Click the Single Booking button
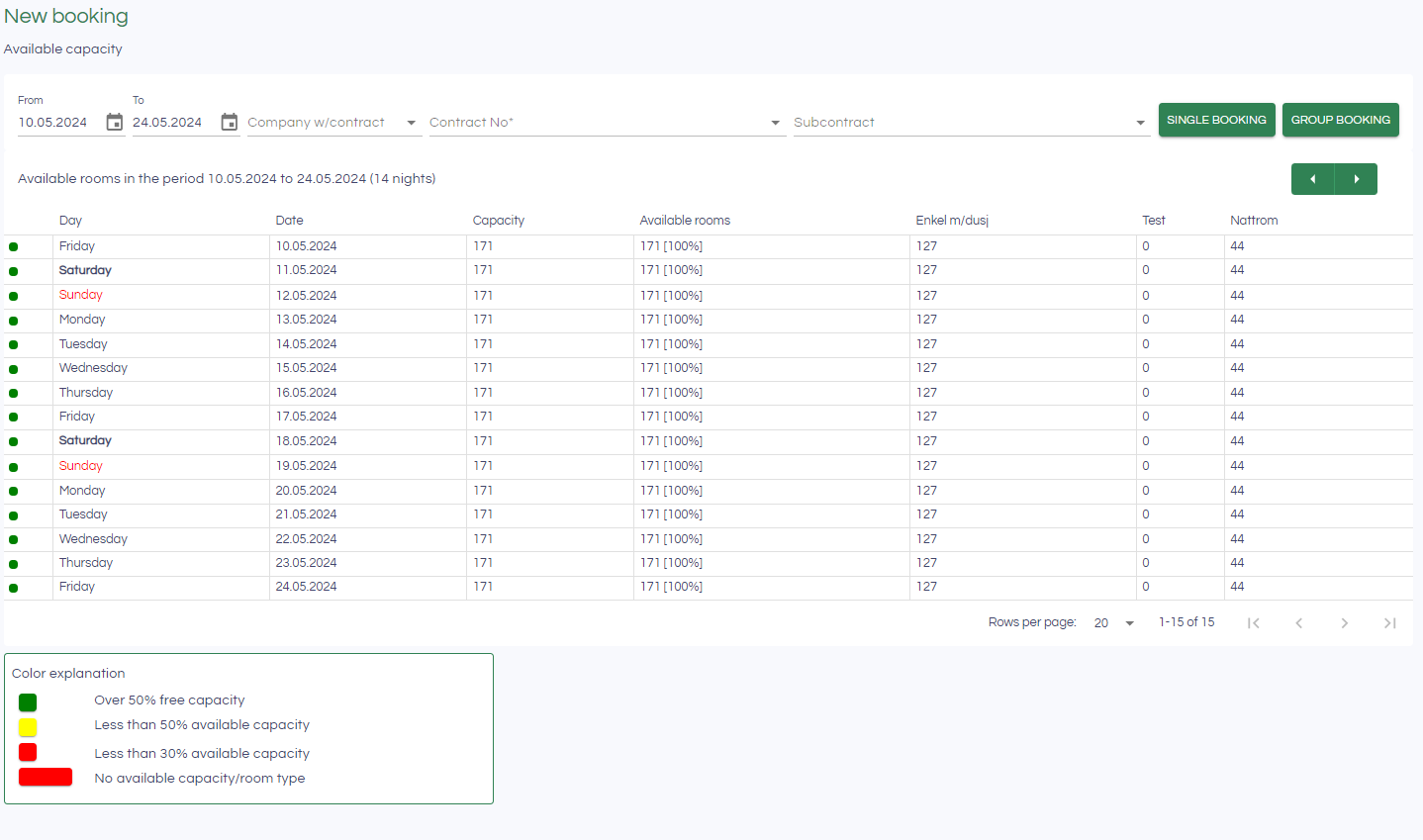Viewport: 1423px width, 840px height. pos(1216,120)
